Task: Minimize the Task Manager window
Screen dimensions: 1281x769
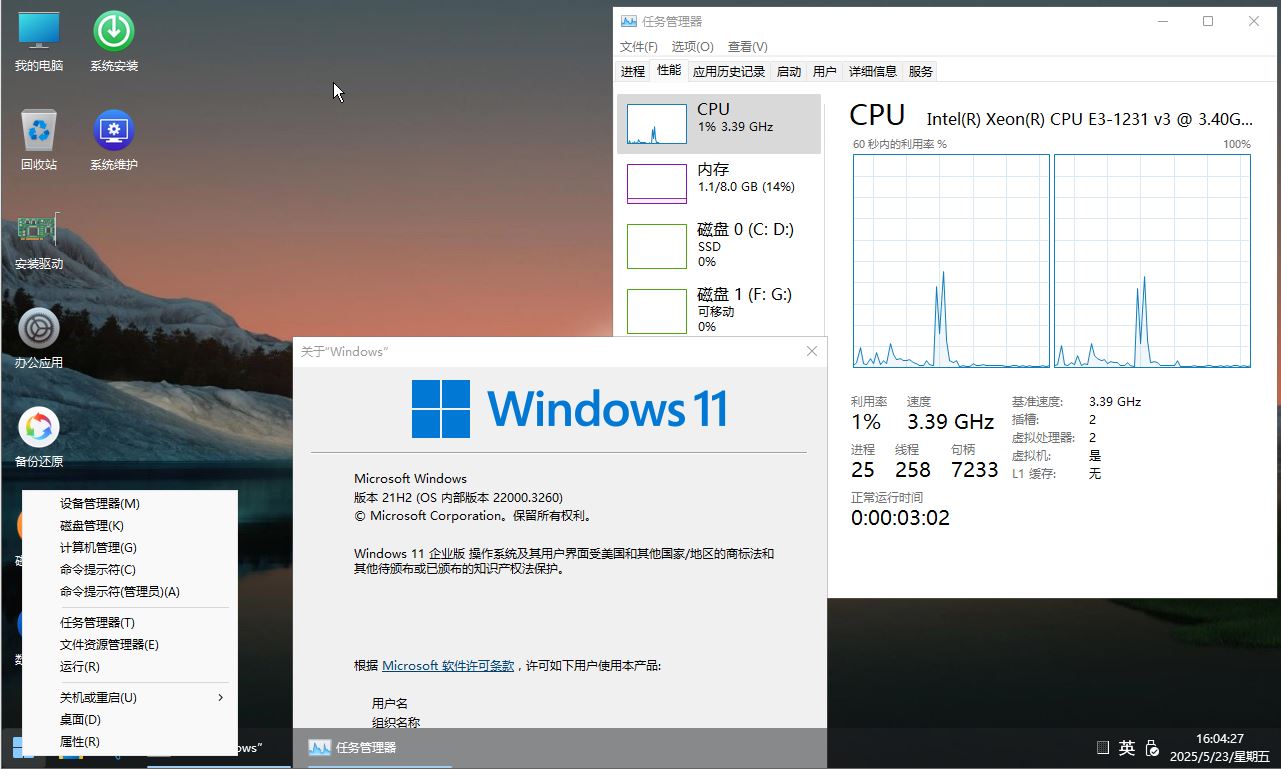Action: tap(1162, 21)
